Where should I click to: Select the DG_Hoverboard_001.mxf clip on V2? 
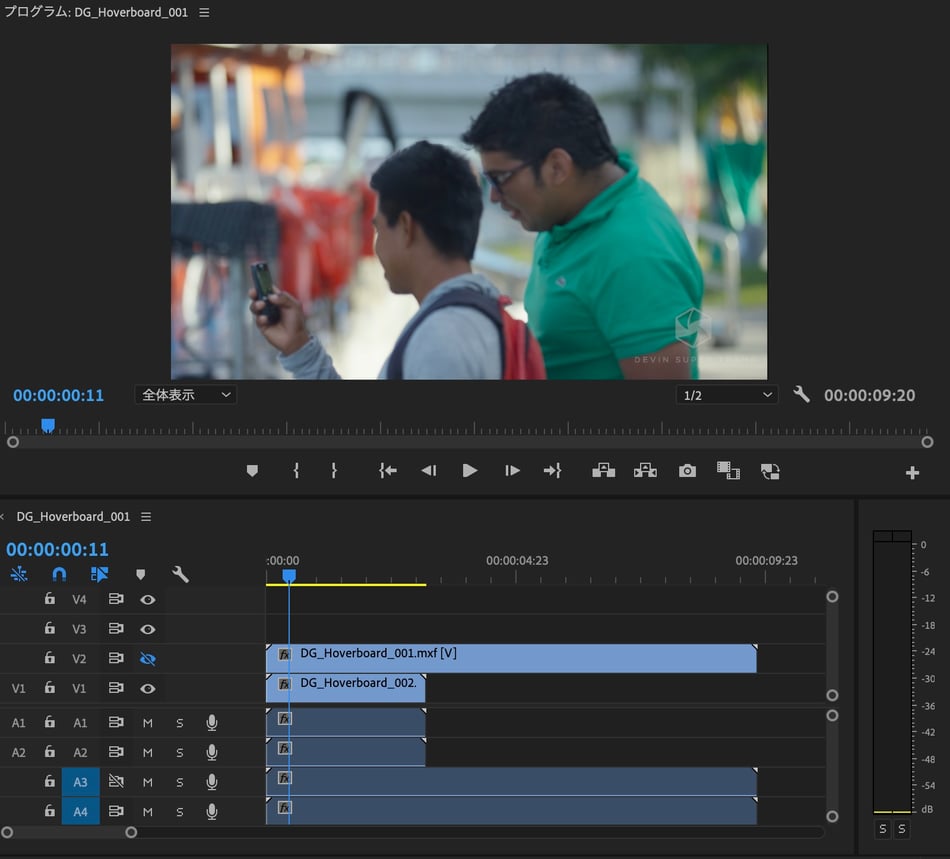coord(510,659)
